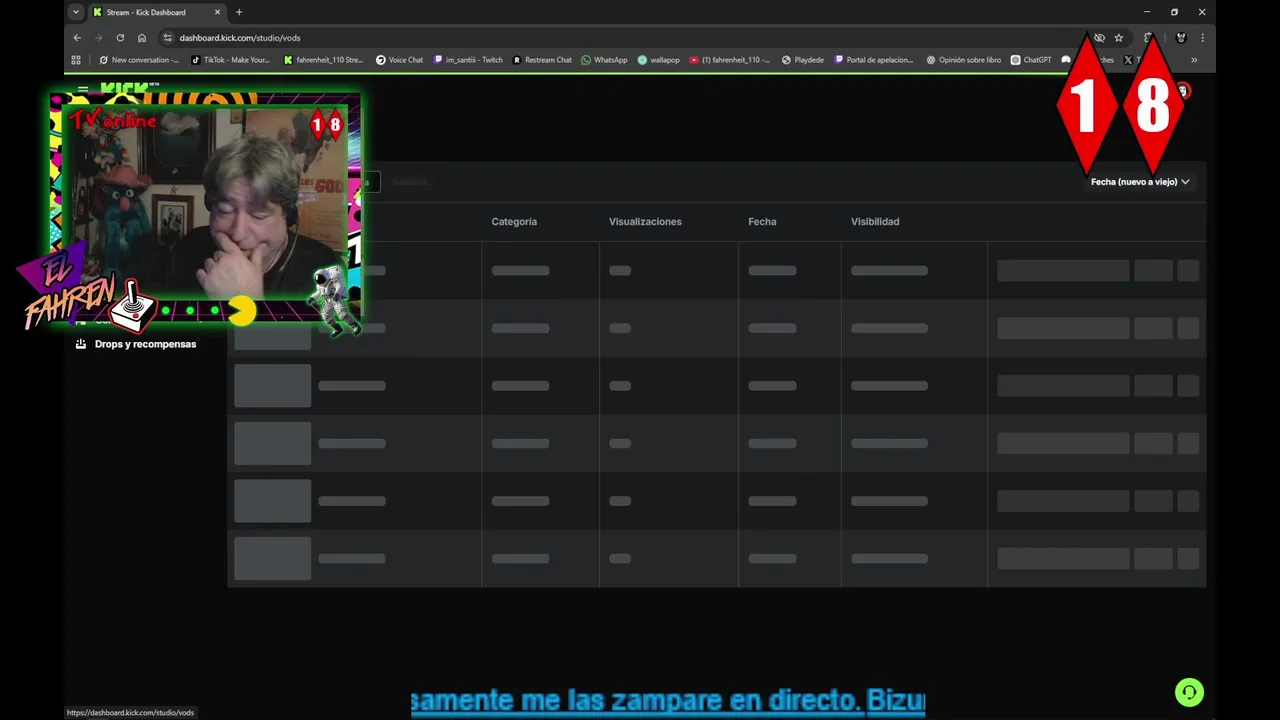The width and height of the screenshot is (1280, 720).
Task: Go back to the previous page
Action: point(77,38)
